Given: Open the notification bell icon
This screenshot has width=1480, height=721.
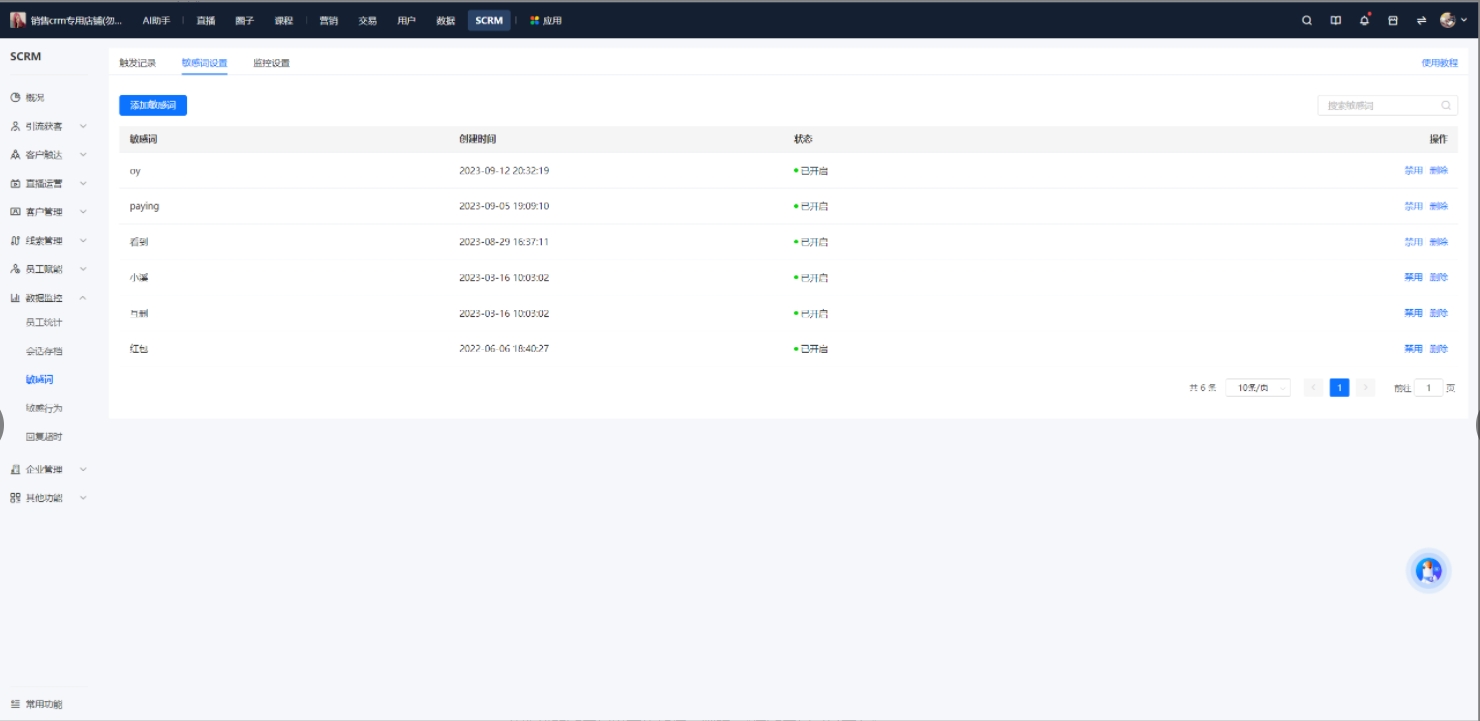Looking at the screenshot, I should [x=1364, y=20].
